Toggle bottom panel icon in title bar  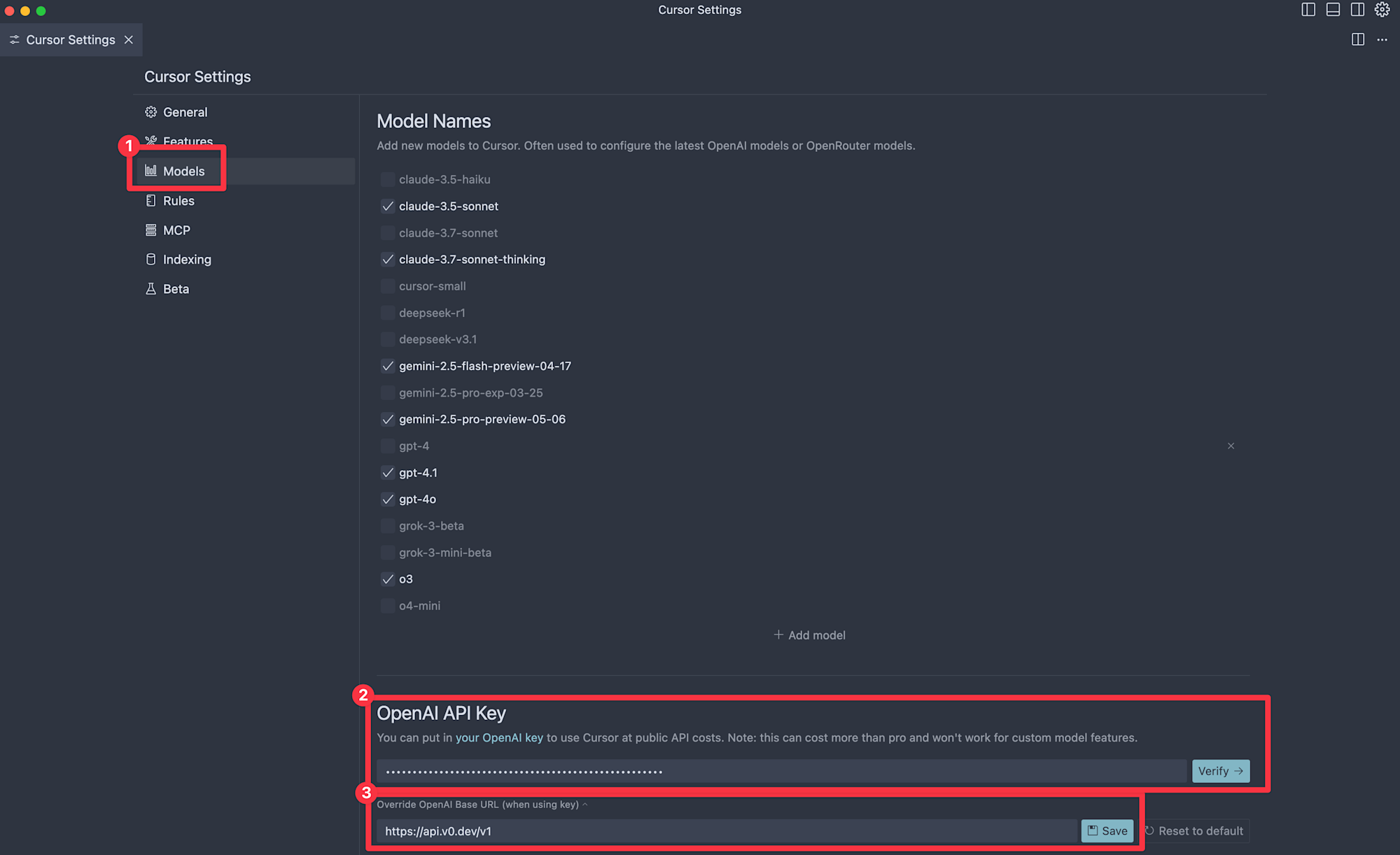(x=1333, y=10)
